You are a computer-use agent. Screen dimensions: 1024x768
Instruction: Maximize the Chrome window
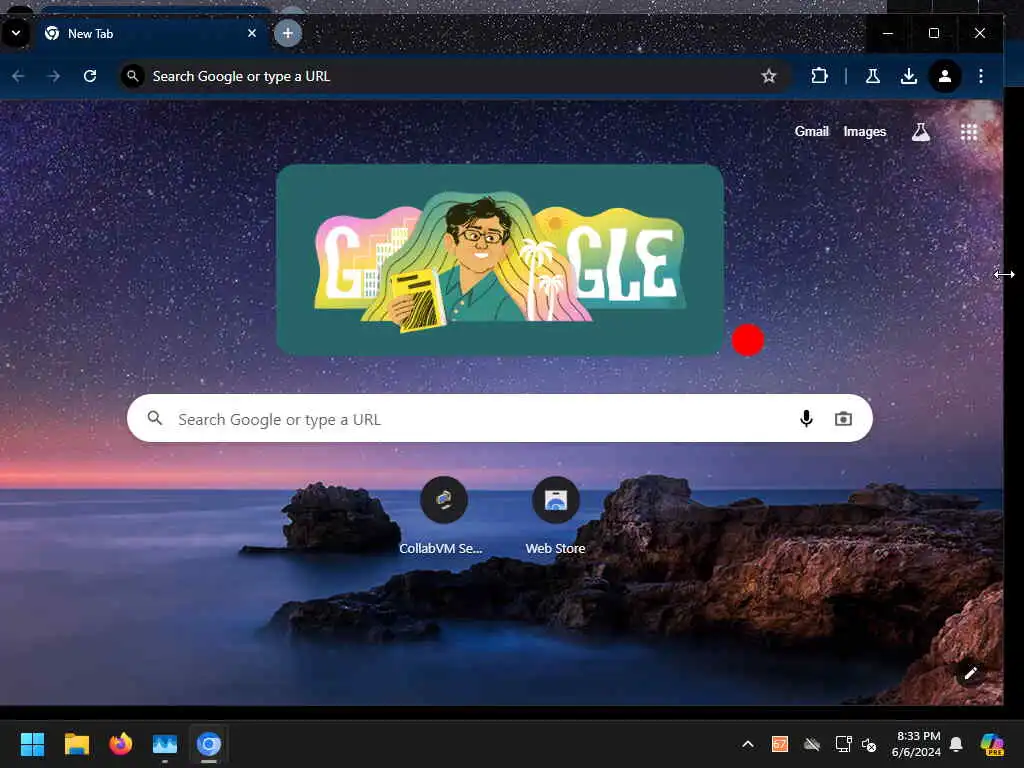(x=934, y=33)
